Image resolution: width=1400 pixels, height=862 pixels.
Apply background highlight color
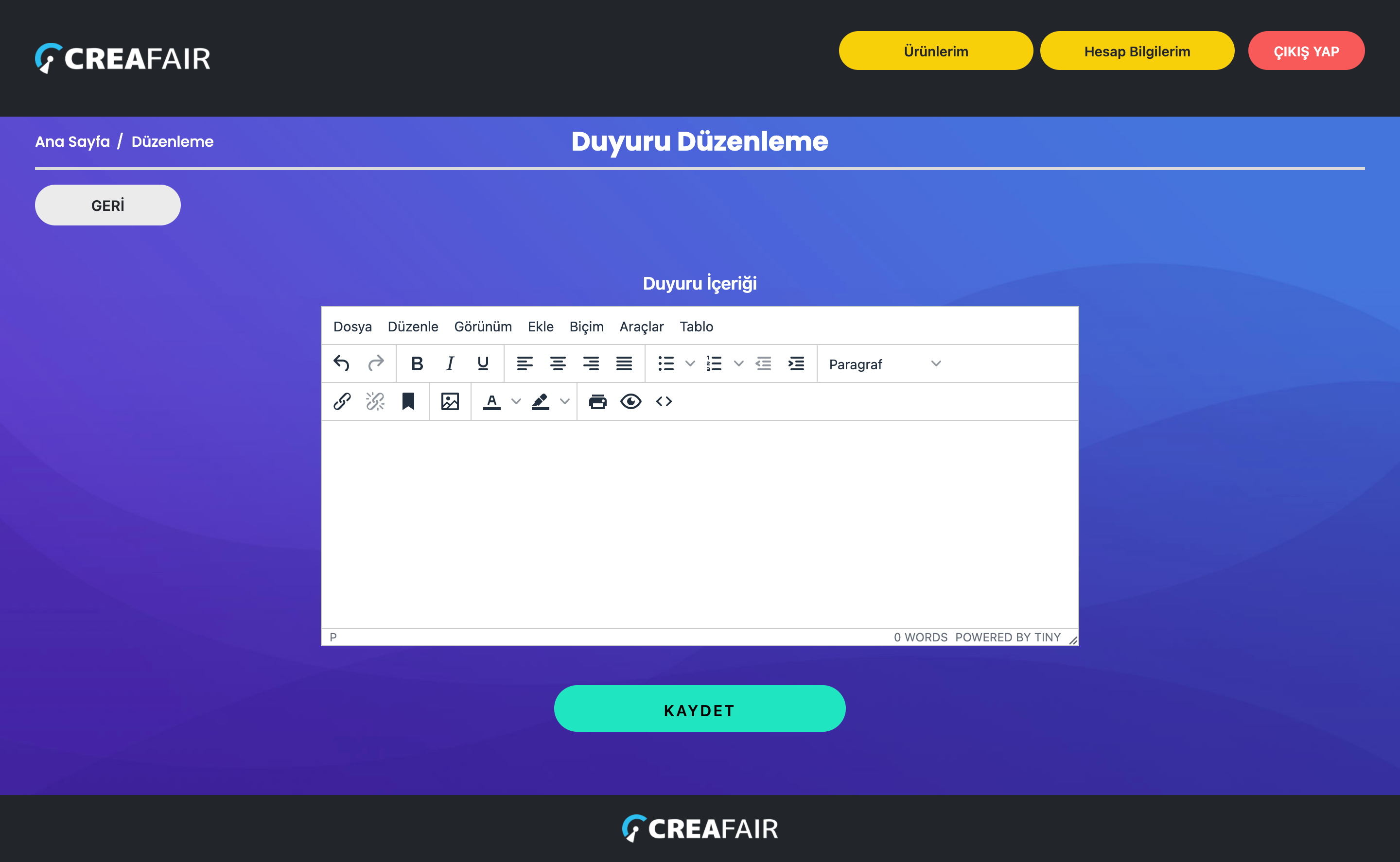click(540, 401)
